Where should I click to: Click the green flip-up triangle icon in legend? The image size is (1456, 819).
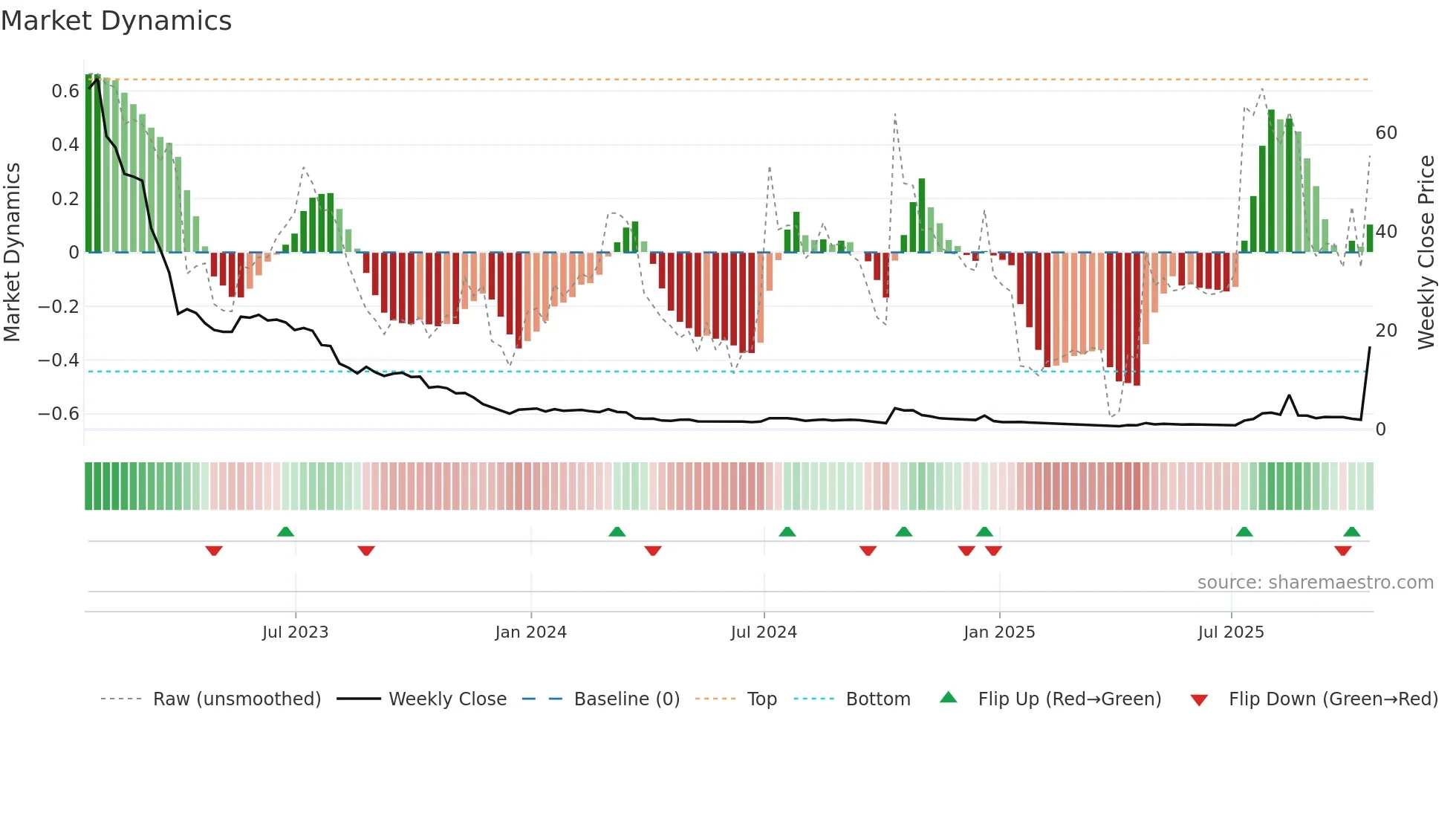pyautogui.click(x=949, y=697)
